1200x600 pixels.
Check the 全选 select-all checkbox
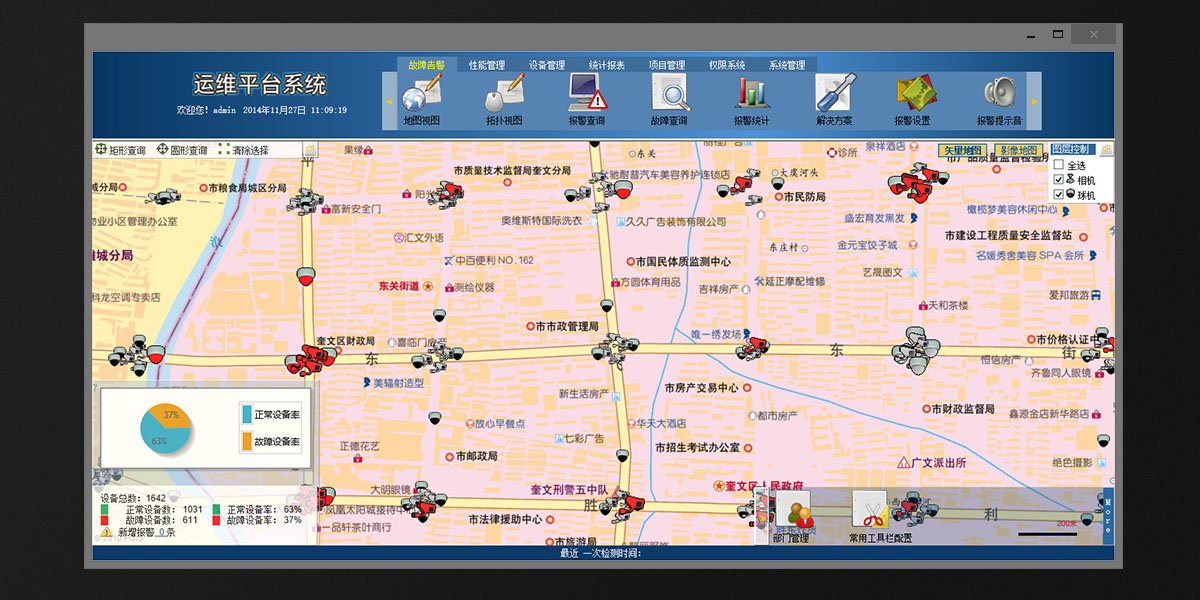click(1058, 165)
